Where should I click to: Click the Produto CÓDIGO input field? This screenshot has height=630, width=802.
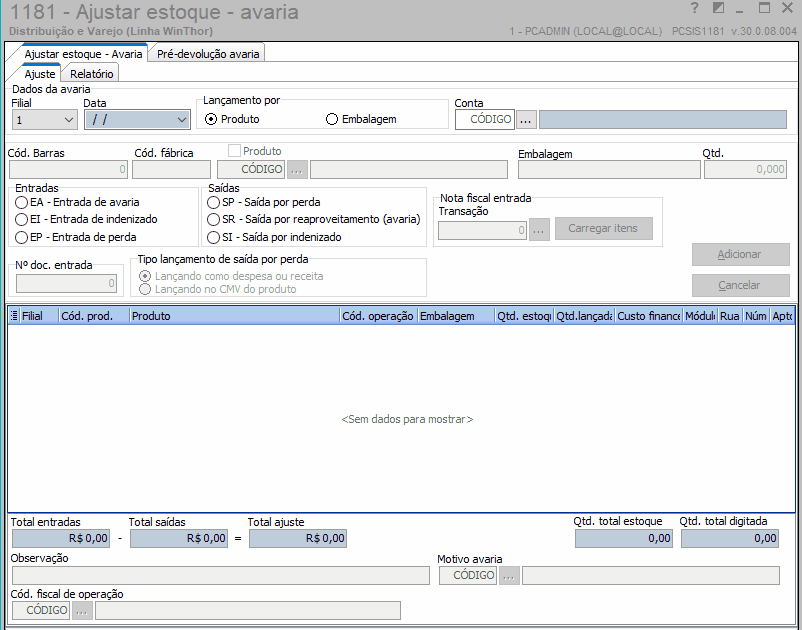(251, 170)
